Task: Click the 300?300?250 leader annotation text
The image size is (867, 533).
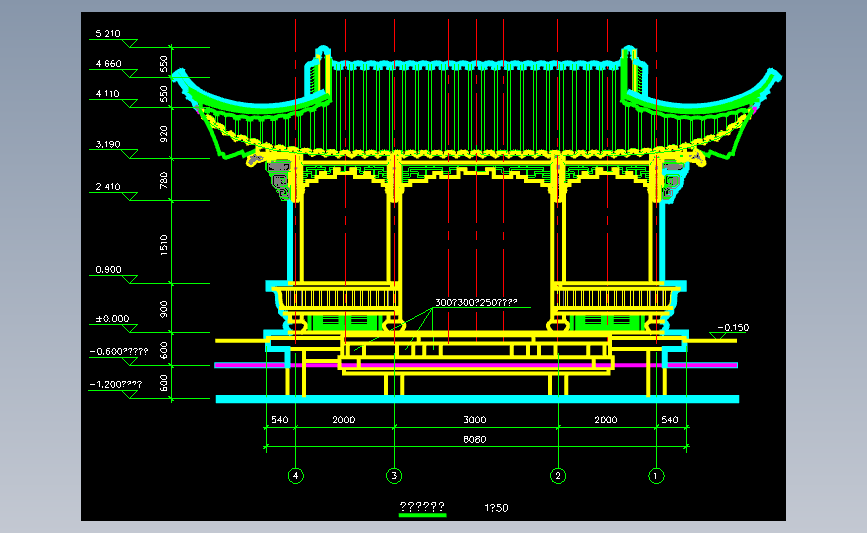Action: tap(477, 302)
